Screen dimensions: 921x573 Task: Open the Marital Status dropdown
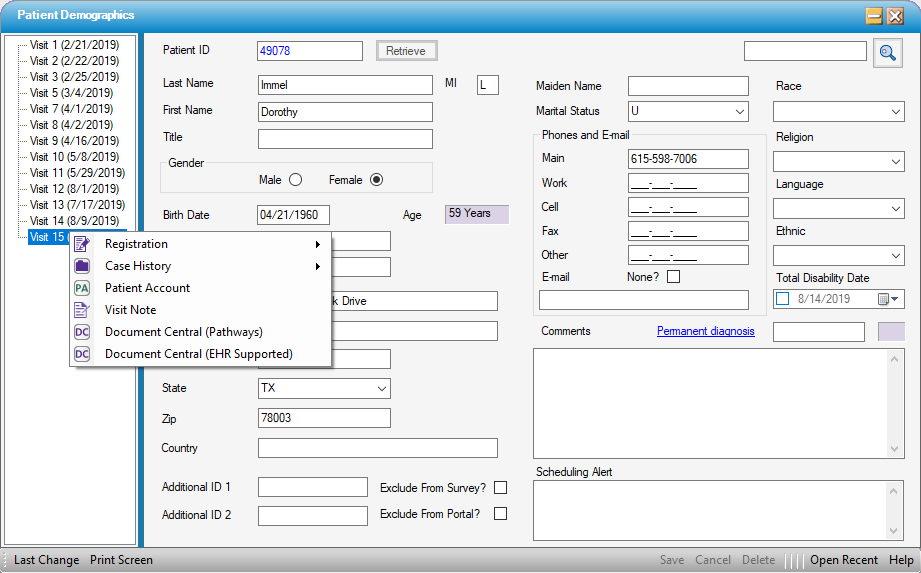tap(739, 111)
